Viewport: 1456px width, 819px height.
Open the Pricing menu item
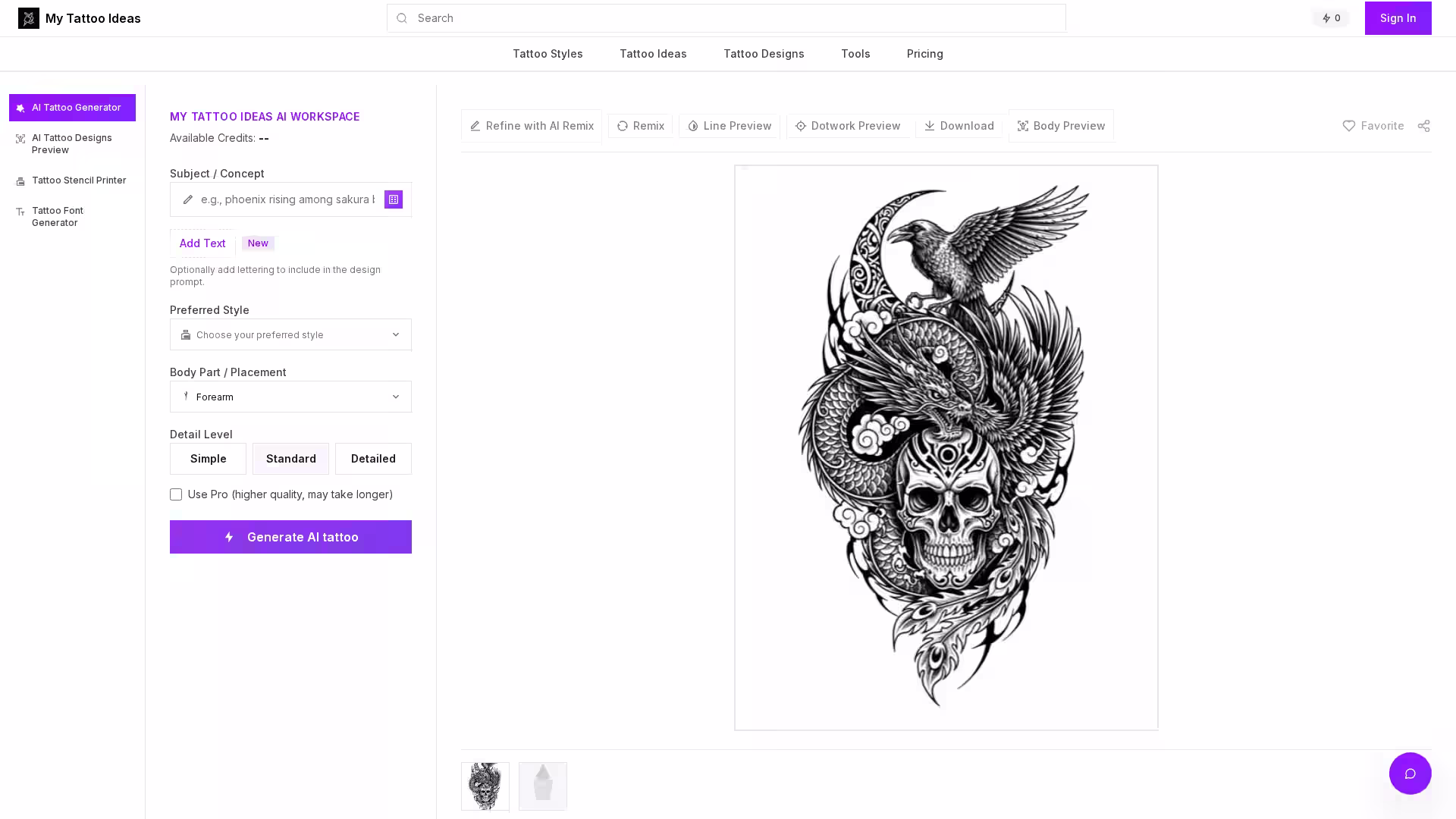924,54
